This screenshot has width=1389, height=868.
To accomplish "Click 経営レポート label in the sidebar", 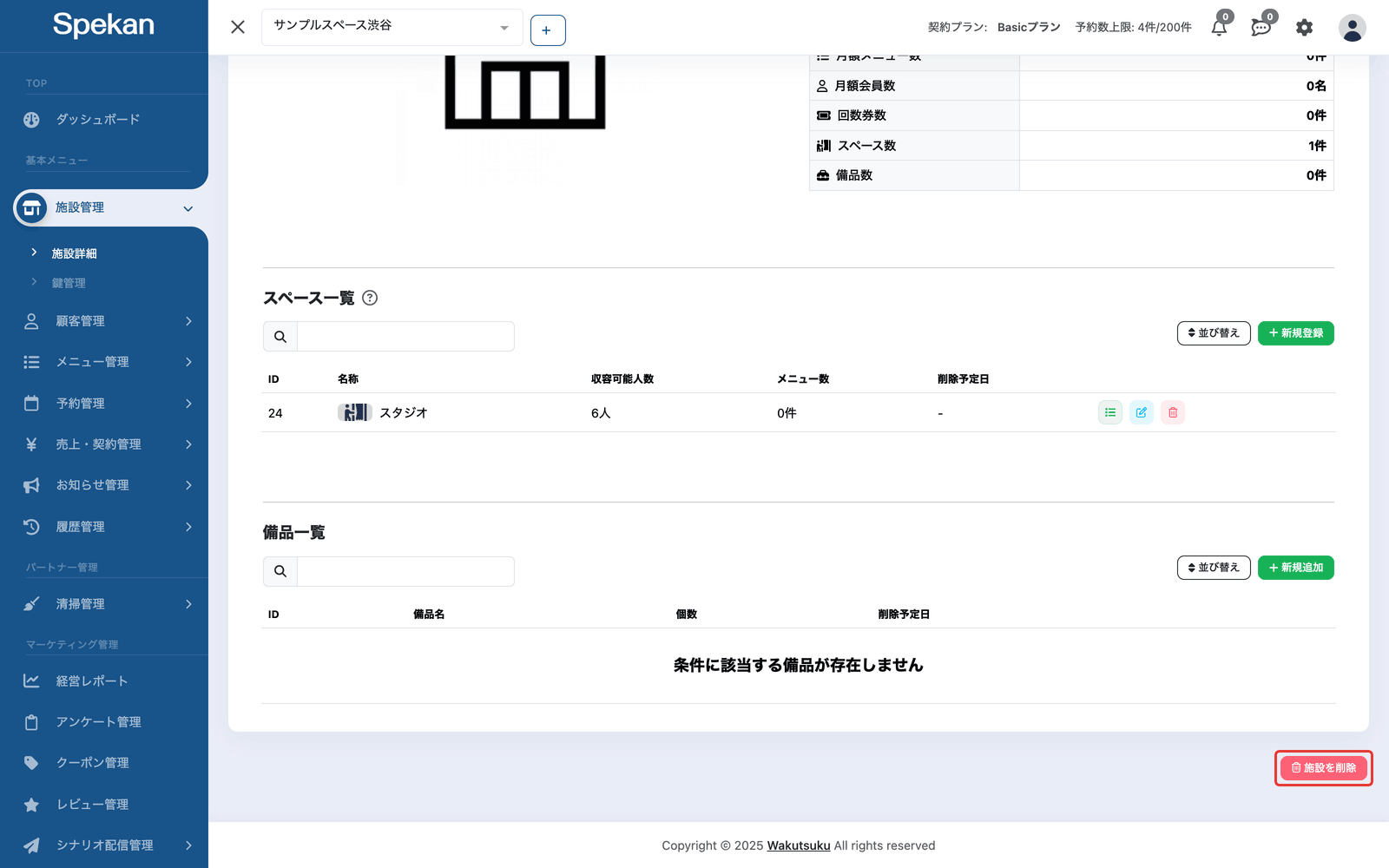I will click(92, 681).
